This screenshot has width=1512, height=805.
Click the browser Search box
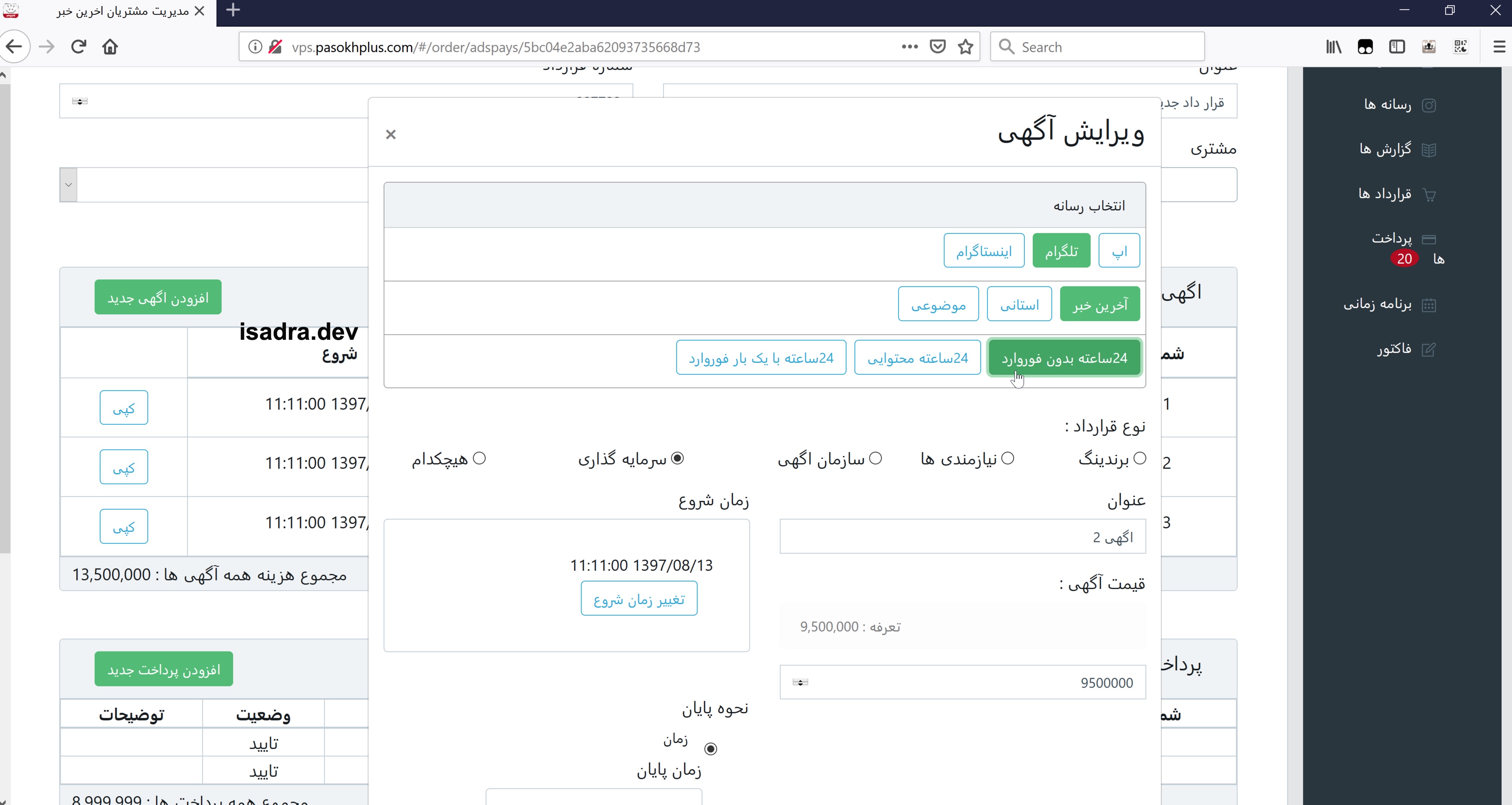coord(1097,47)
